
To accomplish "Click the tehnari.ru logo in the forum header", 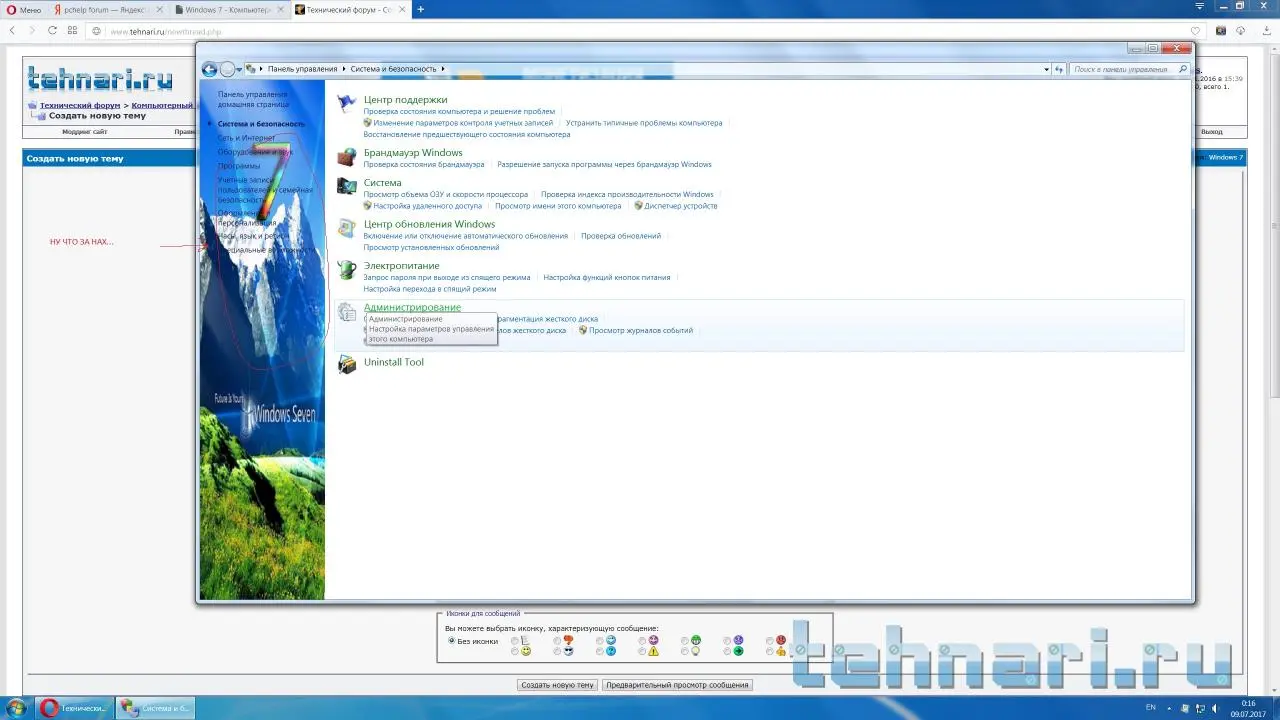I will click(100, 79).
